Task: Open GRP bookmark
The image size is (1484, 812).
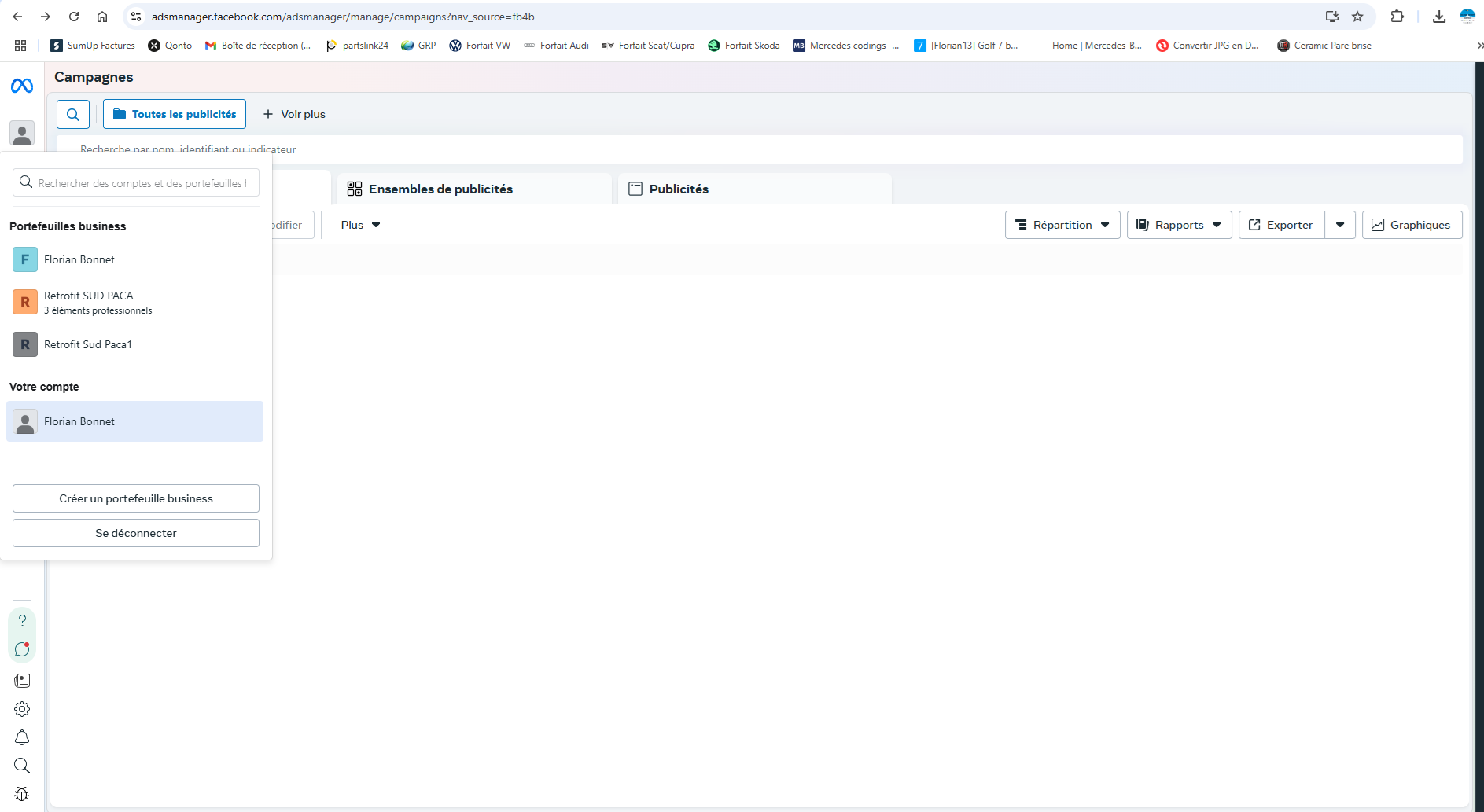Action: coord(418,46)
